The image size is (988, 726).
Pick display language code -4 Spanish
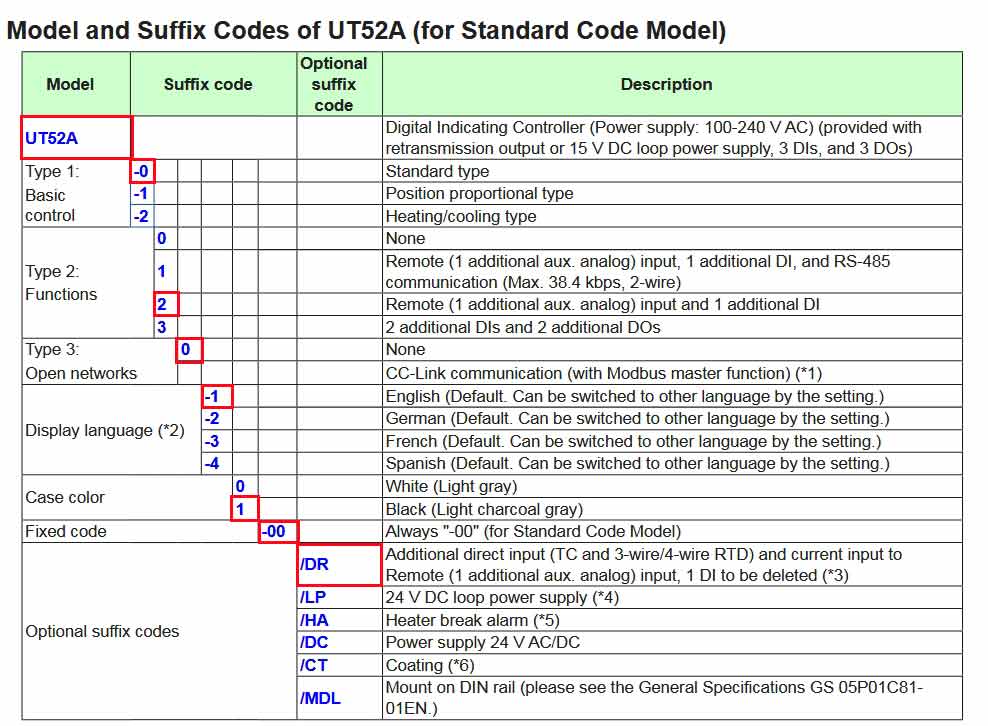[215, 463]
